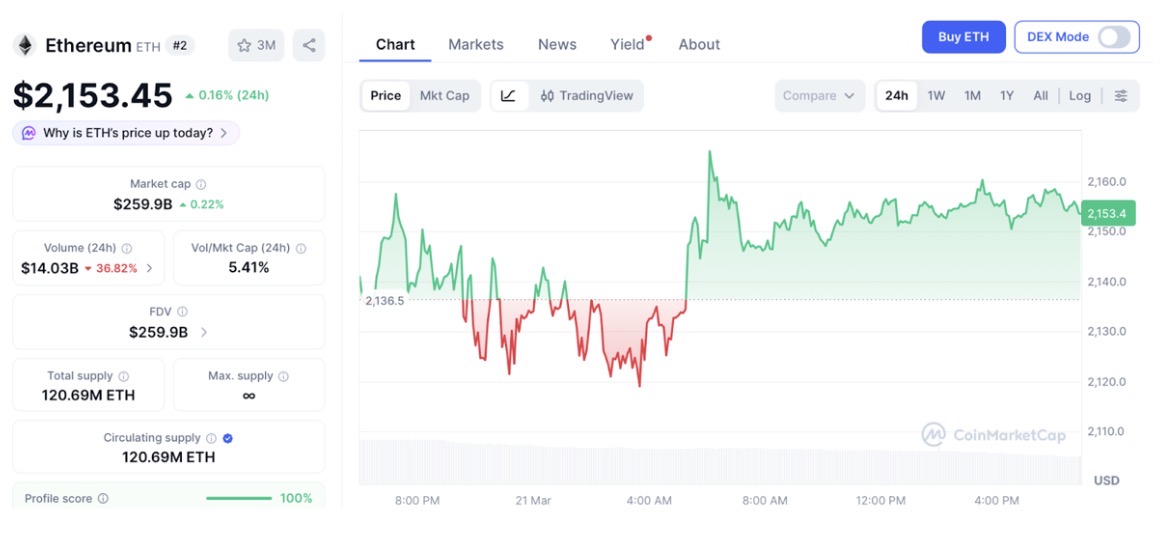
Task: Open the Markets tab
Action: pyautogui.click(x=476, y=45)
